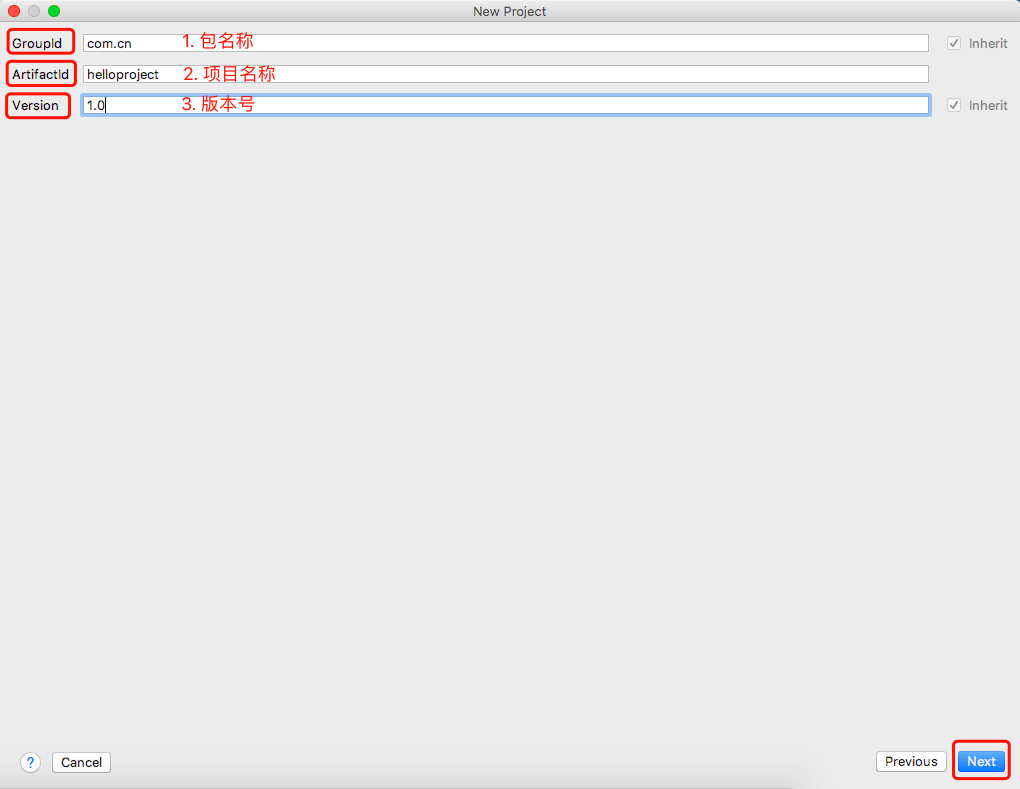1020x789 pixels.
Task: Close New Project window via red button
Action: click(x=14, y=11)
